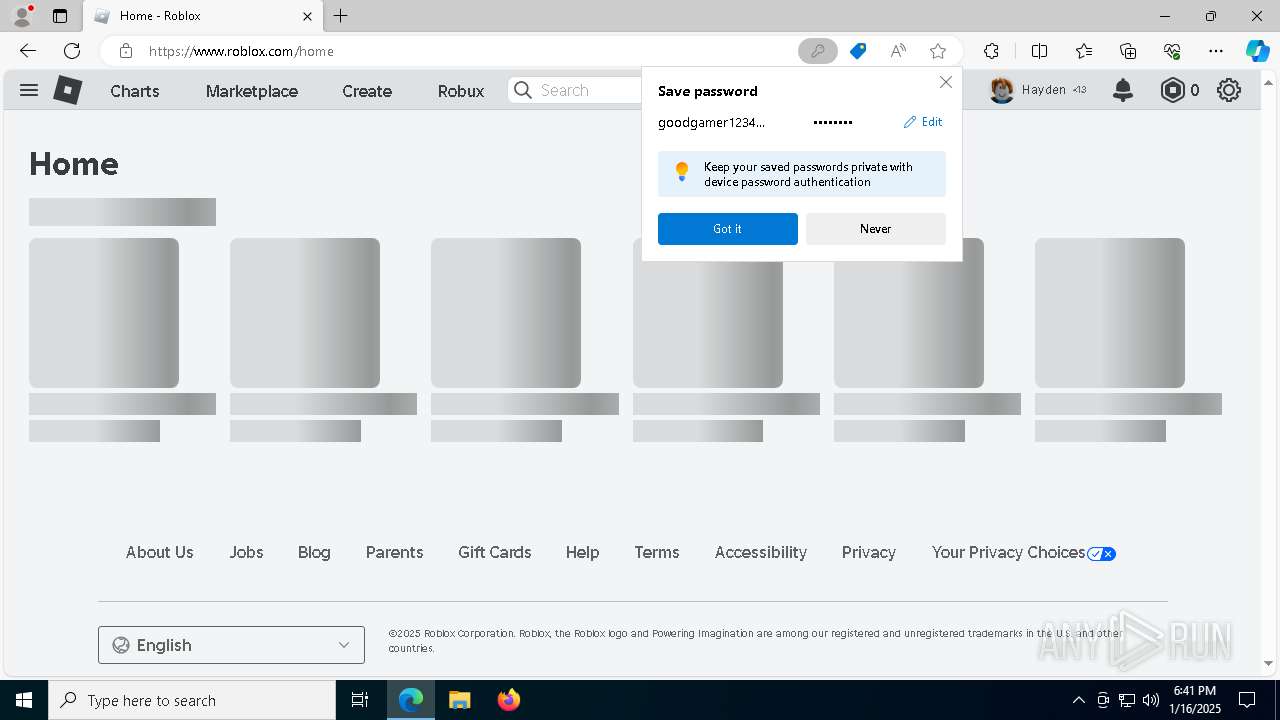1280x720 pixels.
Task: Click the search magnifier icon
Action: [x=523, y=90]
